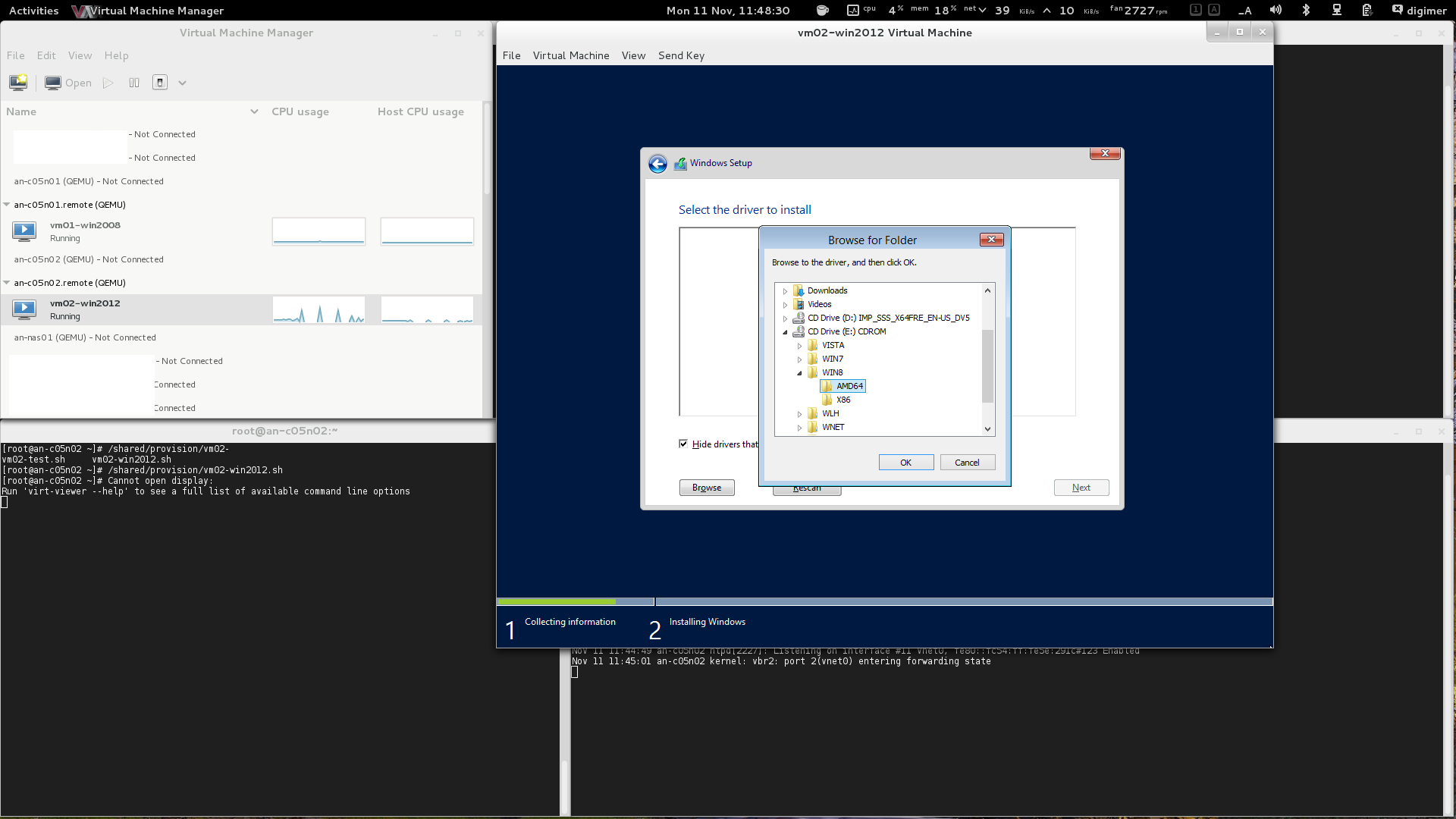Select the X86 folder
The image size is (1456, 819).
(x=836, y=400)
